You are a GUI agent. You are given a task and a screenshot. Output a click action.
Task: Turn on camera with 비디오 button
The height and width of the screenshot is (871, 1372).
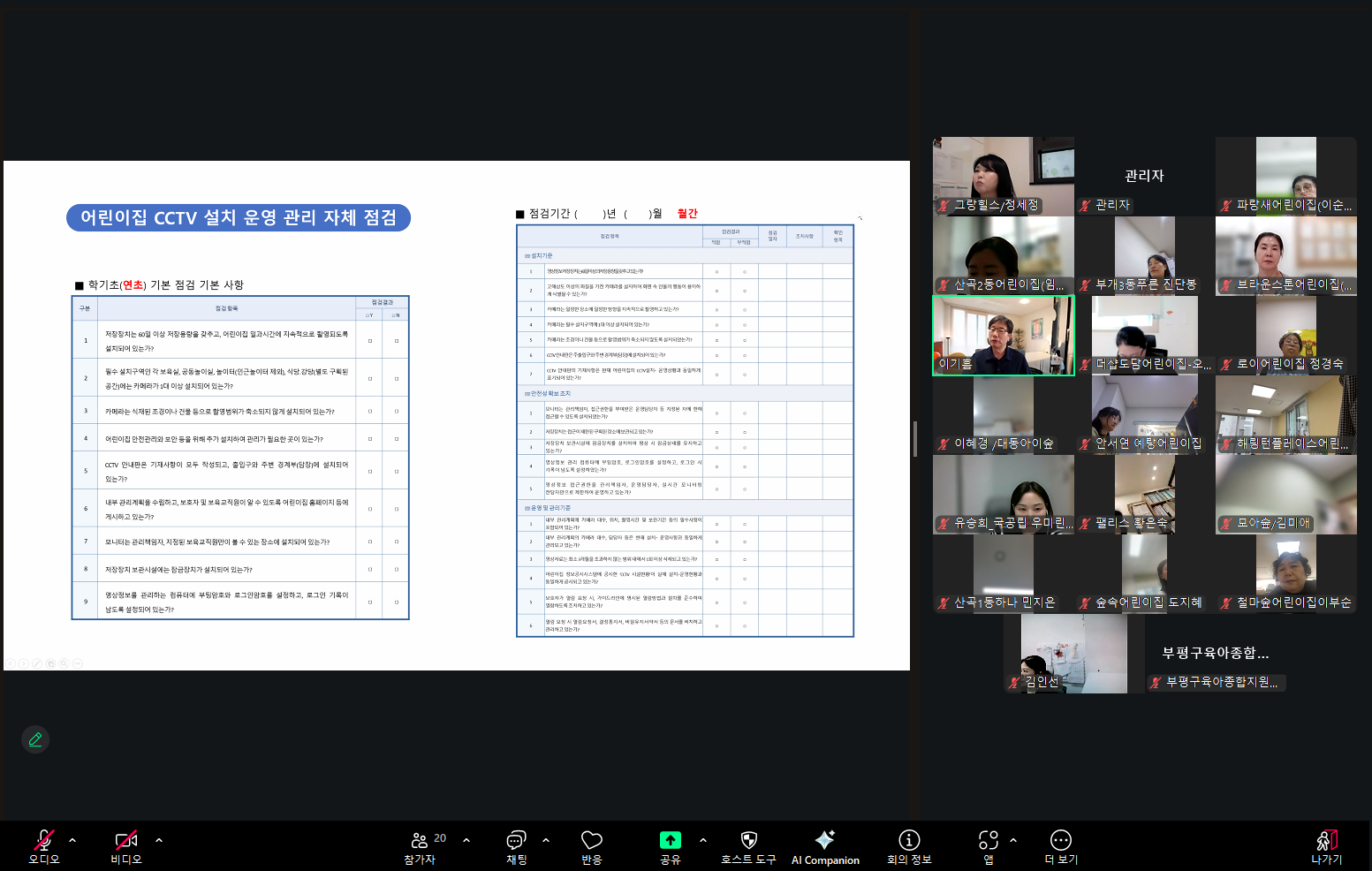coord(125,845)
